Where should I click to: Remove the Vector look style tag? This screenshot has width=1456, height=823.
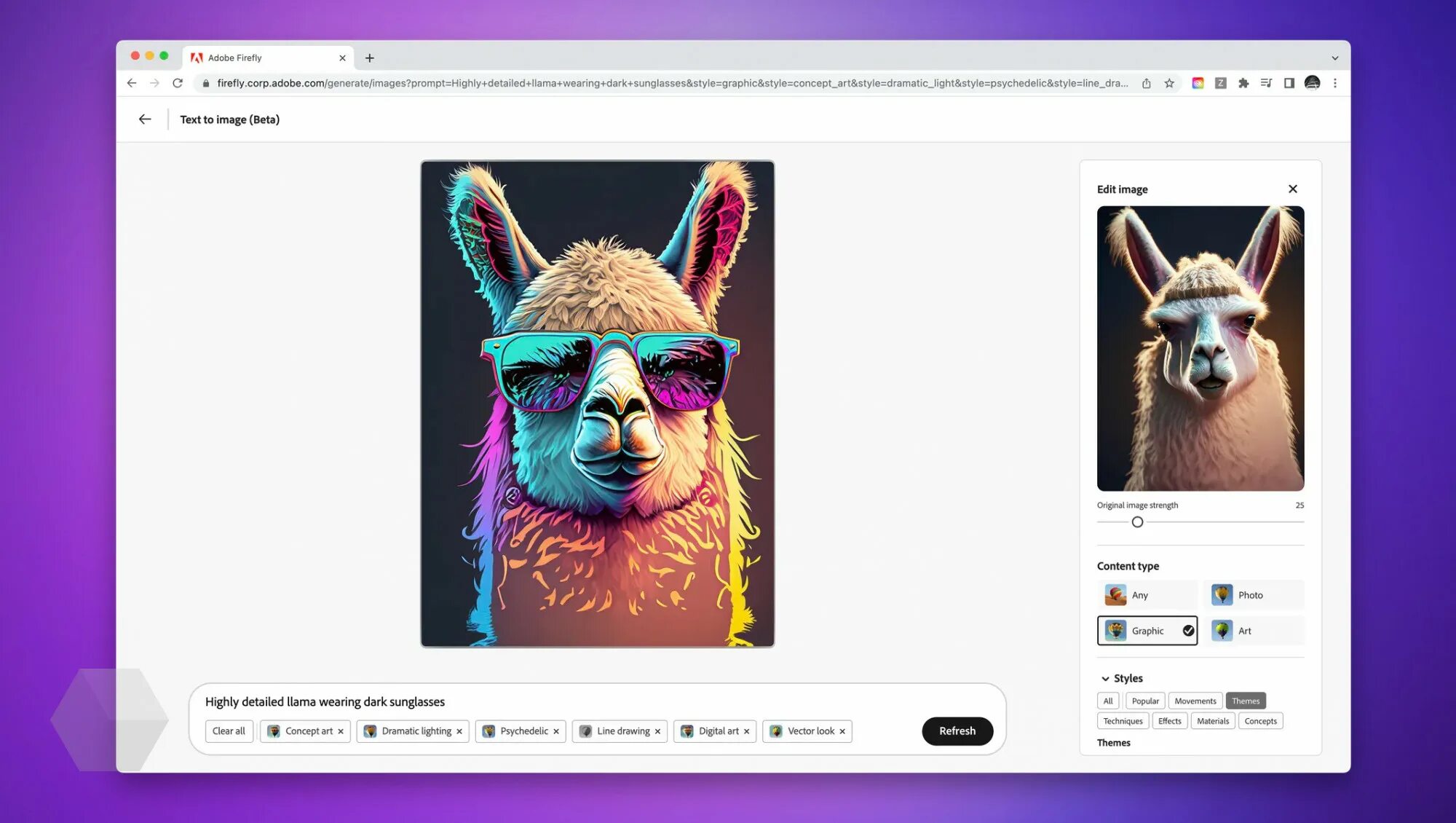[x=842, y=731]
